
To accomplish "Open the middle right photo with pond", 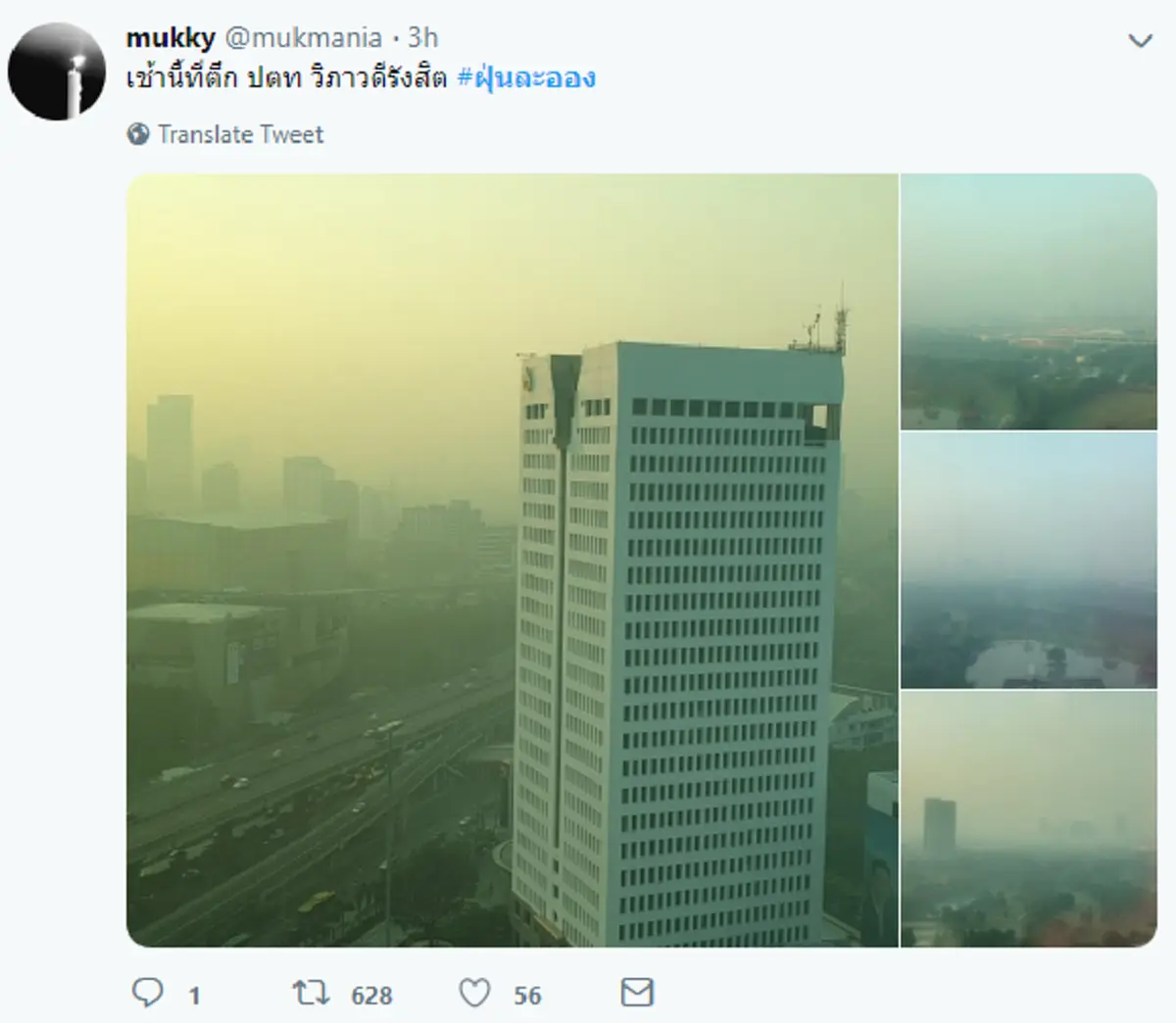I will pos(1029,560).
